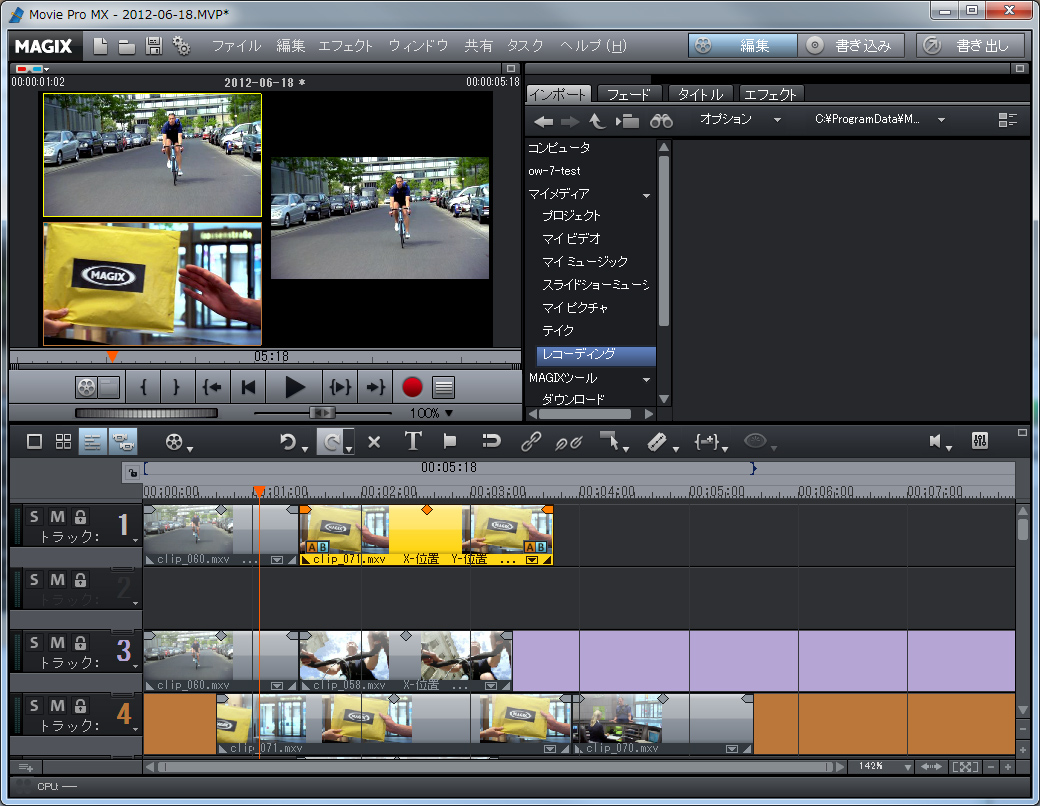The width and height of the screenshot is (1040, 806).
Task: Open the ウィンドウ menu
Action: pos(419,46)
